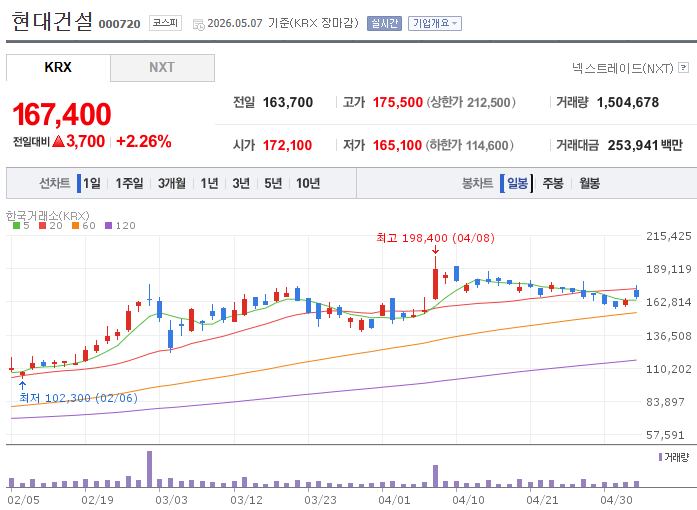Click the 215,425 price axis label

669,236
